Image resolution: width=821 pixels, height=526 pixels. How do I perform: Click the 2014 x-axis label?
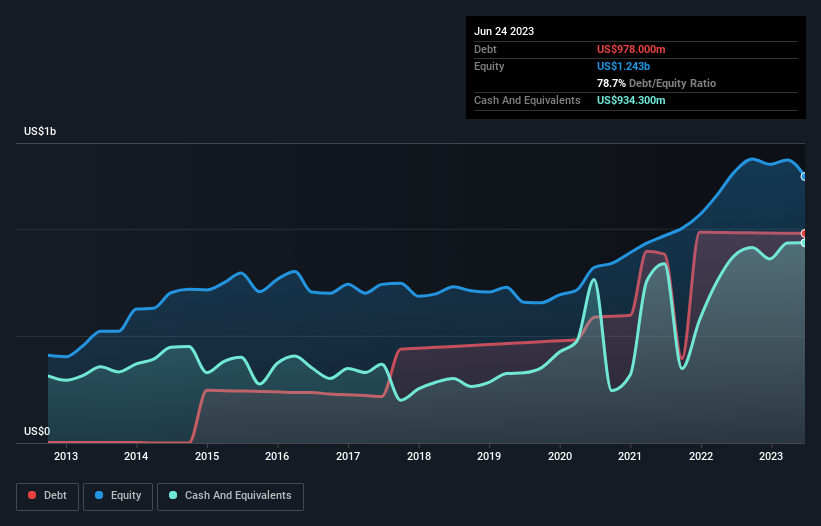point(136,456)
